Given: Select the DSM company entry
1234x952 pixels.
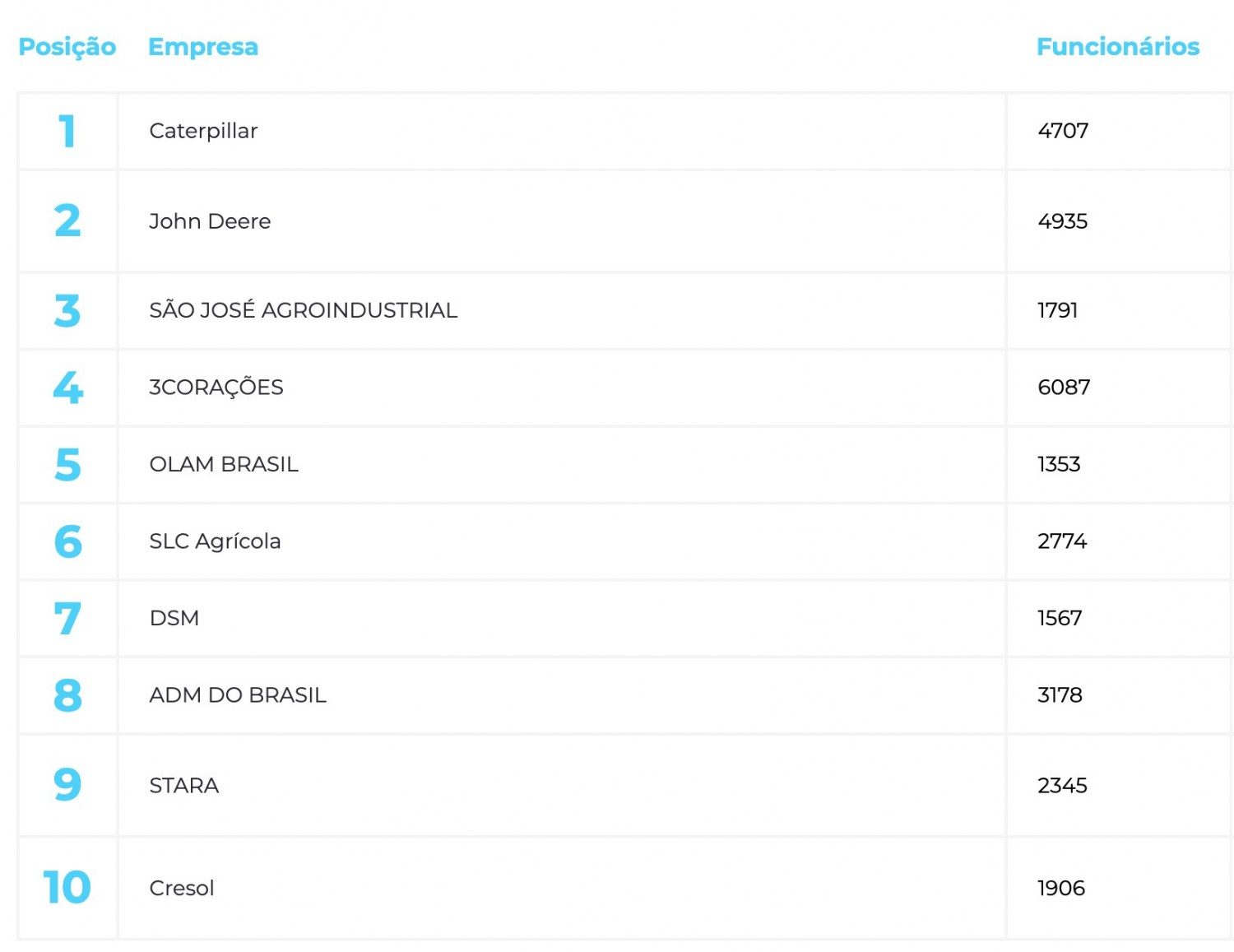Looking at the screenshot, I should pos(174,618).
